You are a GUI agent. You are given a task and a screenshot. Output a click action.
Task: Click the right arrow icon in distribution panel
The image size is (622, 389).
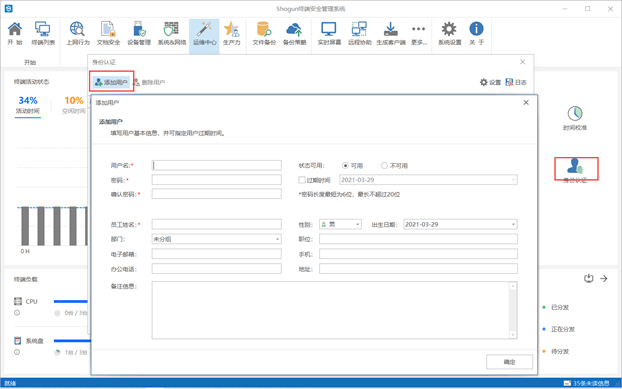coord(604,278)
